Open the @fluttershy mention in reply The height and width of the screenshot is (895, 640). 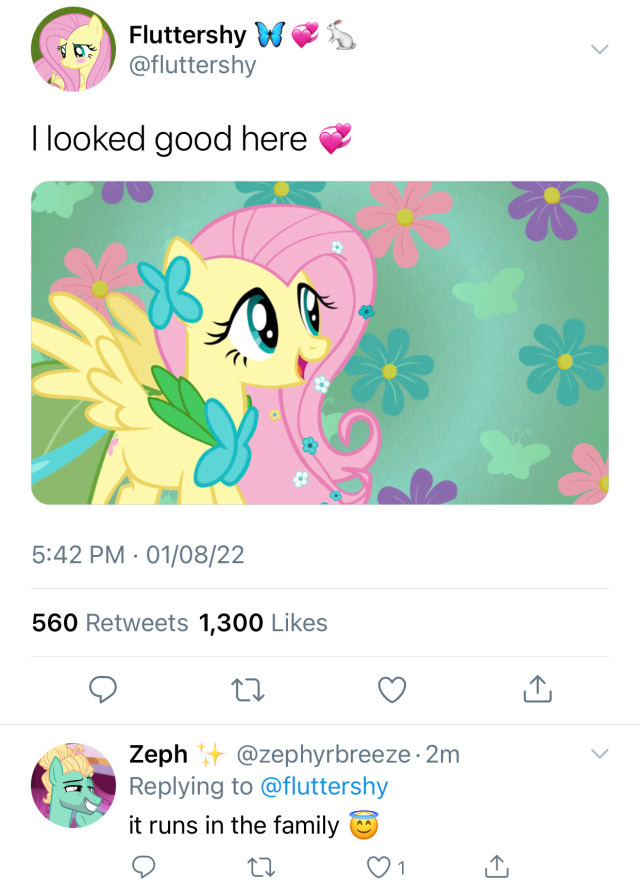click(323, 786)
